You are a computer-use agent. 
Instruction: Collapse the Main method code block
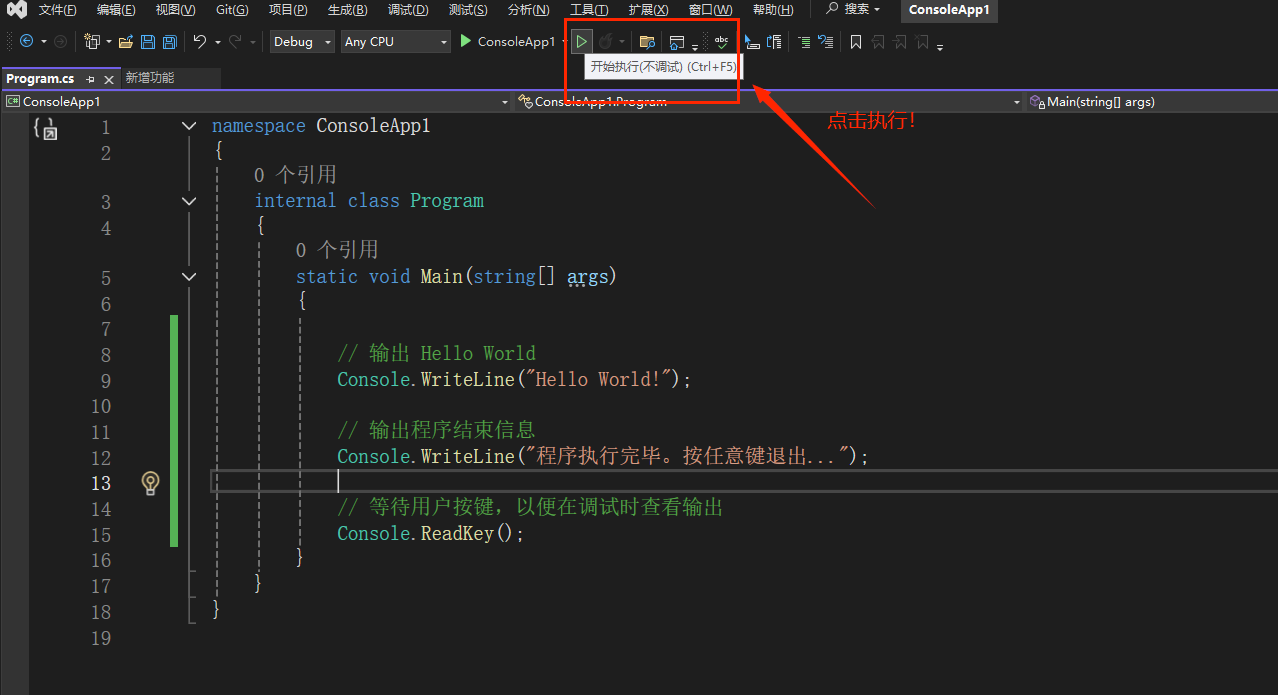pyautogui.click(x=189, y=277)
